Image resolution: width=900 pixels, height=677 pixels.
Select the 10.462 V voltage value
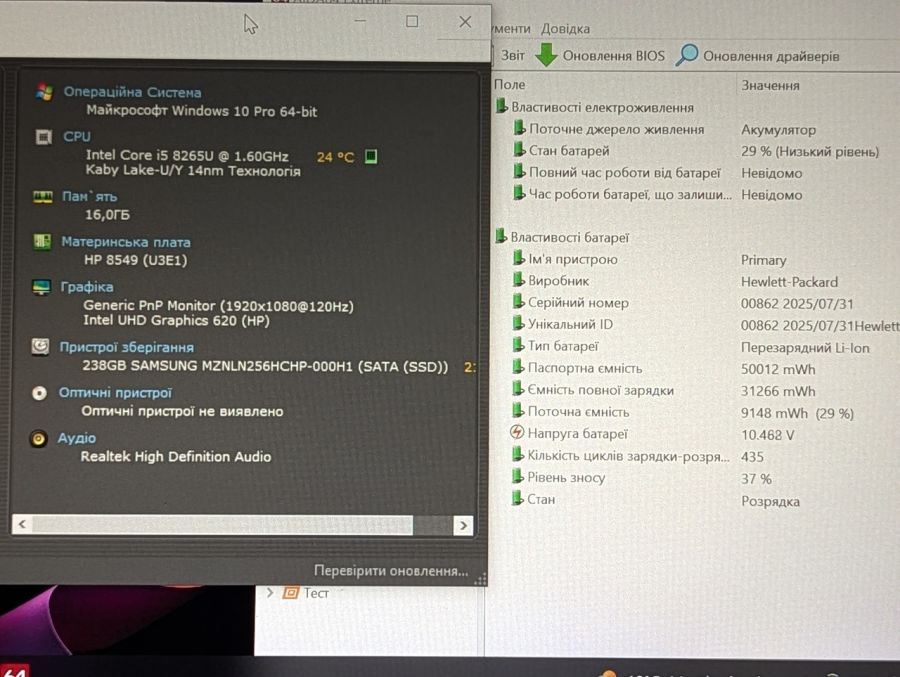coord(767,435)
